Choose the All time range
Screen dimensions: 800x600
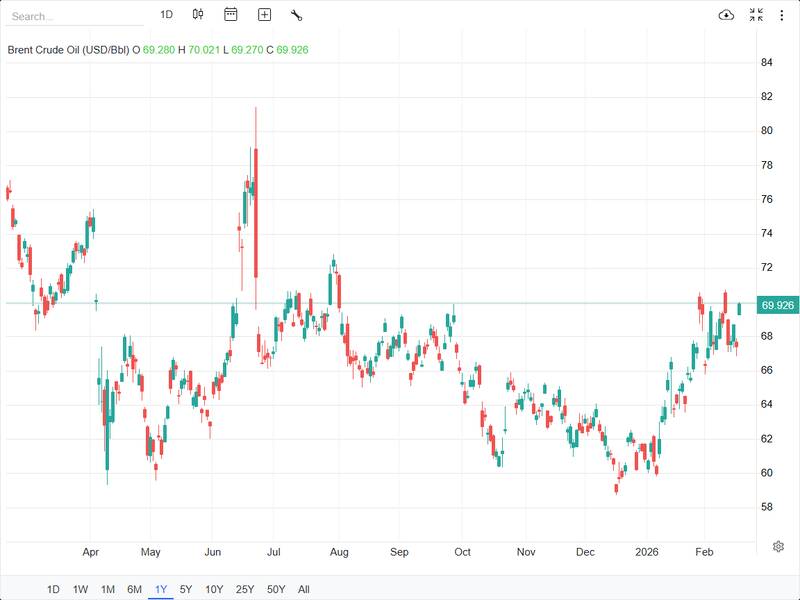(x=304, y=589)
